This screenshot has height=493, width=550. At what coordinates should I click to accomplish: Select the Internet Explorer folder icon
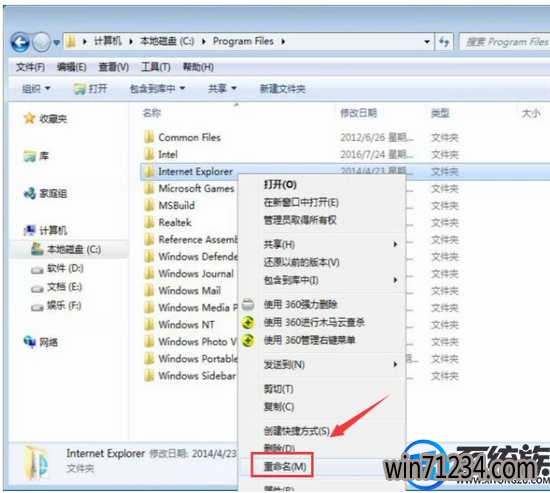pos(149,171)
